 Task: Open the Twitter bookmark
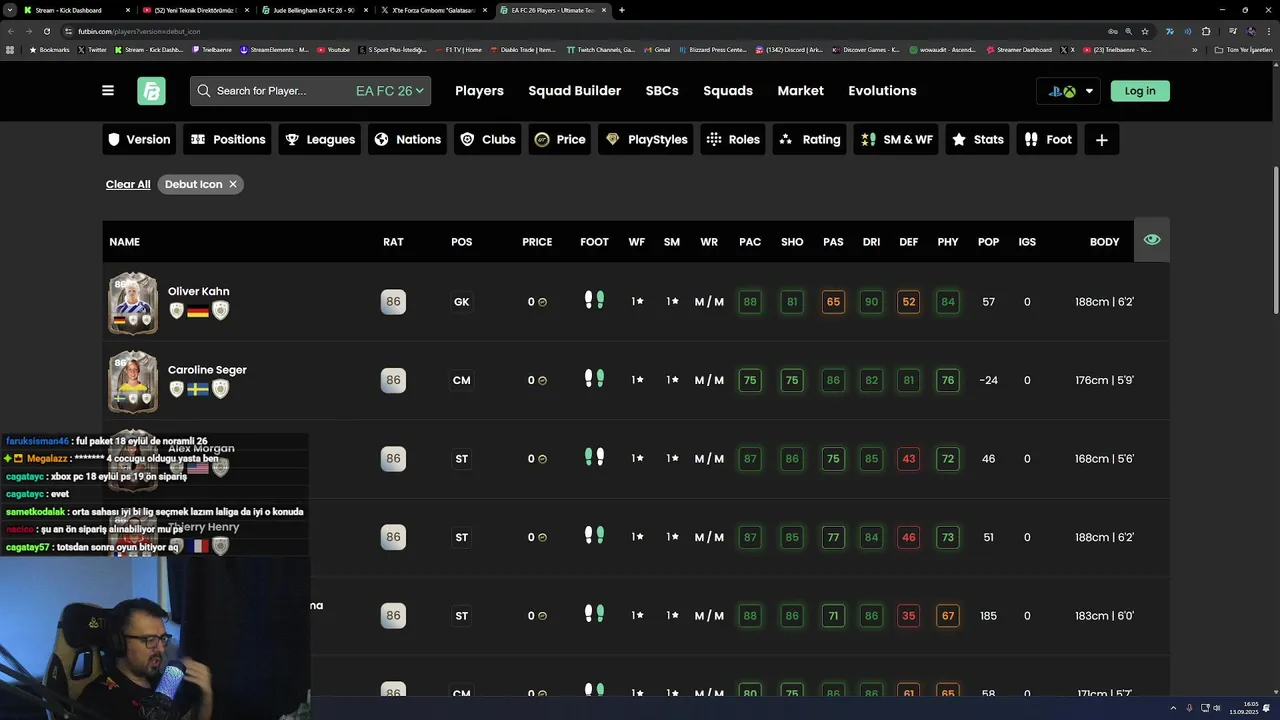pos(92,49)
